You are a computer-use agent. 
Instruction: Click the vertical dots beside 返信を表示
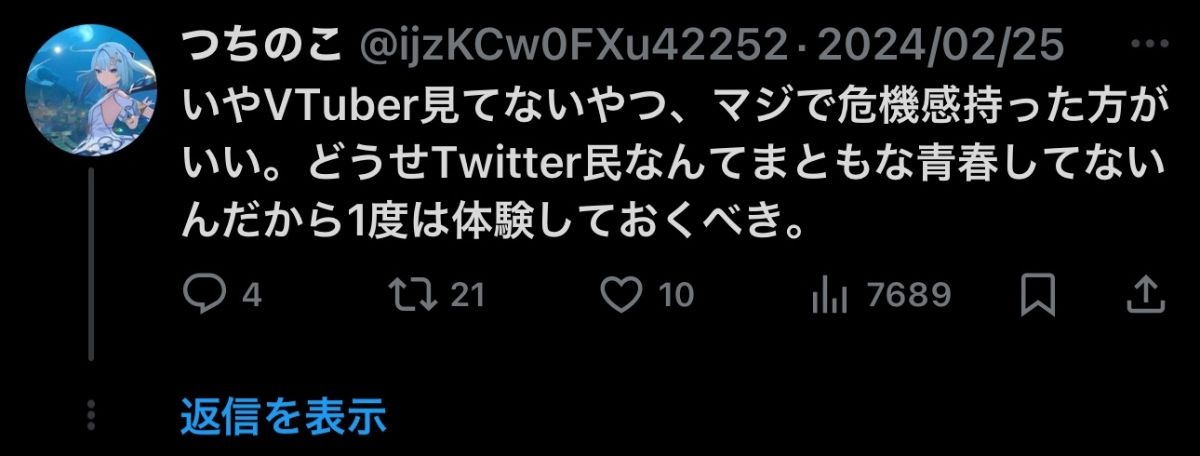pyautogui.click(x=91, y=416)
